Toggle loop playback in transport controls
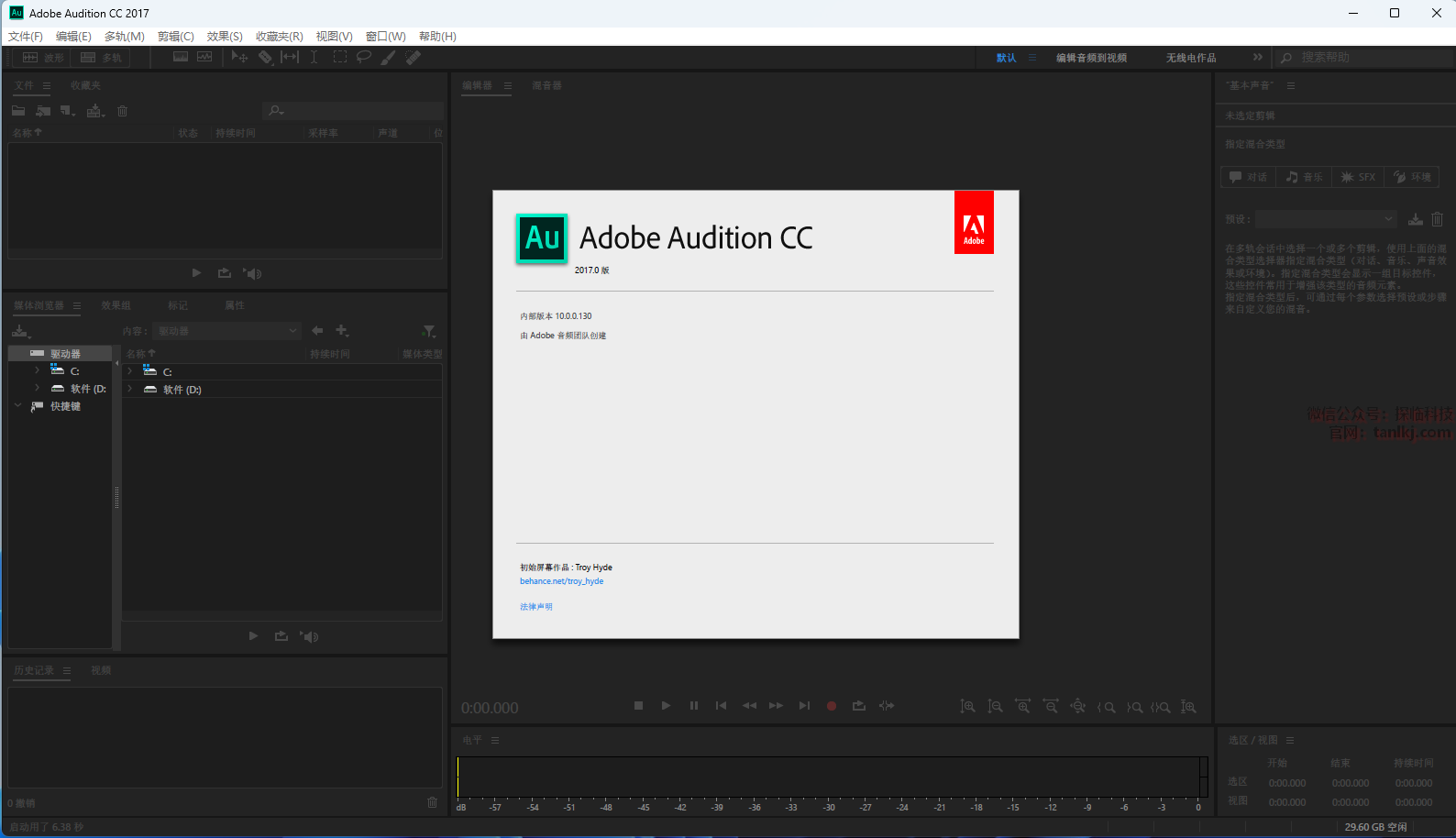Image resolution: width=1456 pixels, height=838 pixels. coord(859,706)
